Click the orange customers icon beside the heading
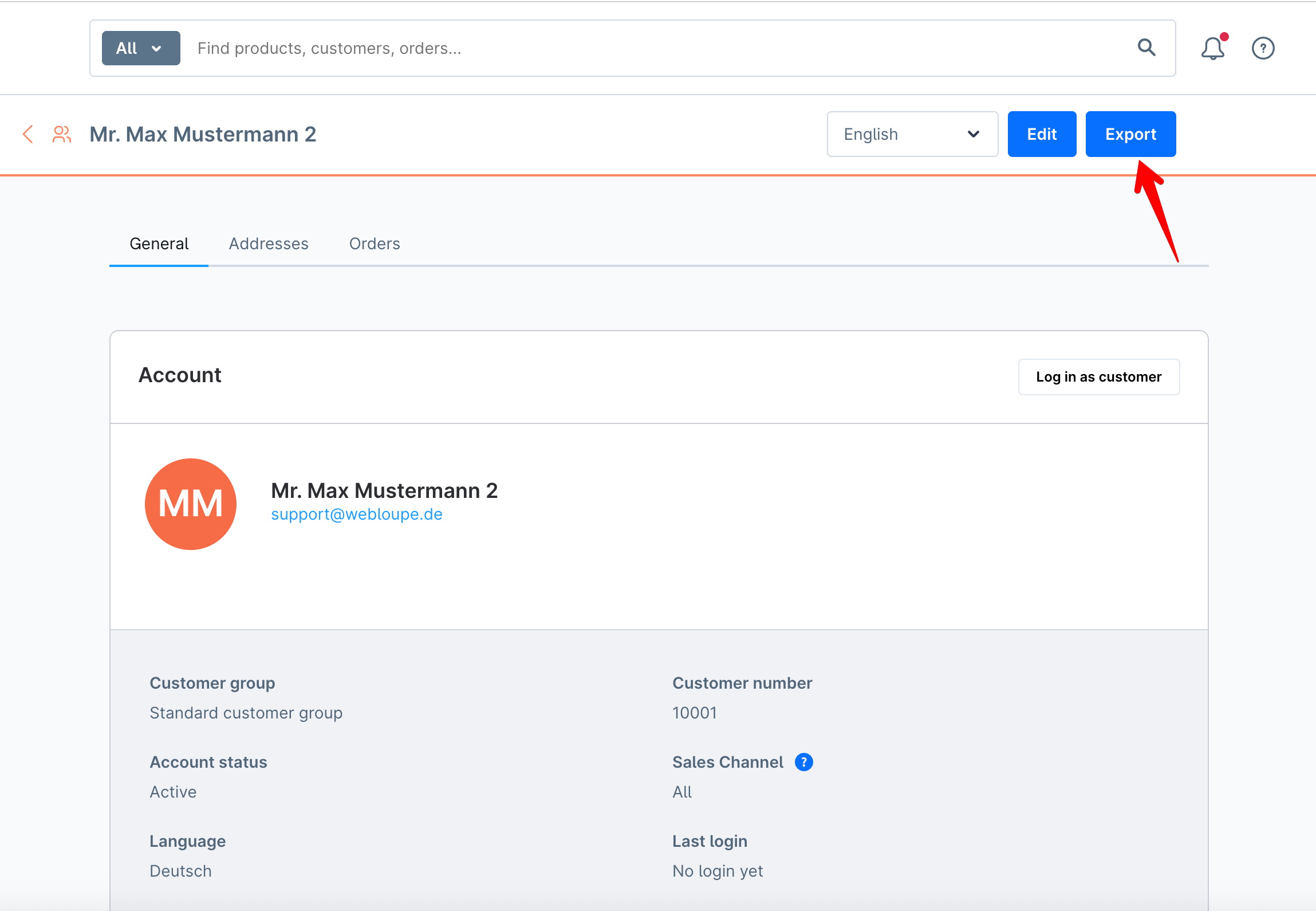Image resolution: width=1316 pixels, height=911 pixels. click(x=61, y=133)
